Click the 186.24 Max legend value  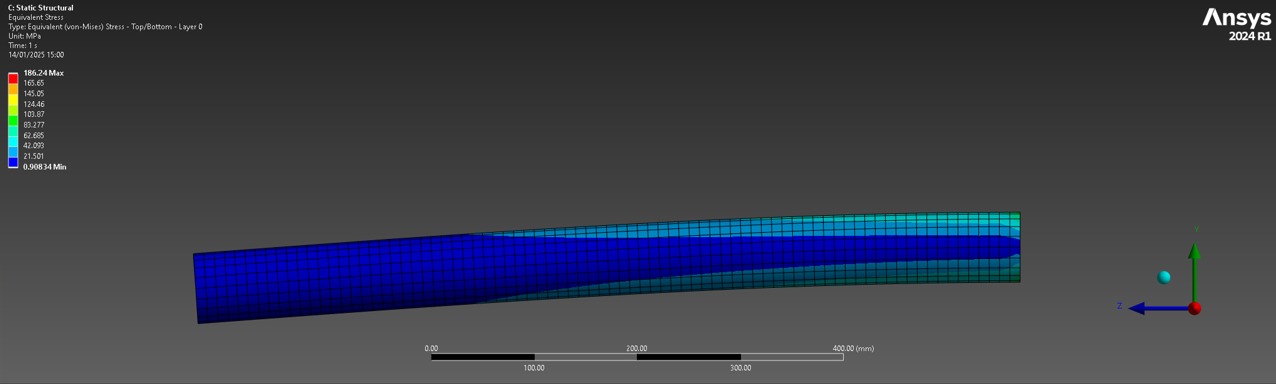[44, 73]
